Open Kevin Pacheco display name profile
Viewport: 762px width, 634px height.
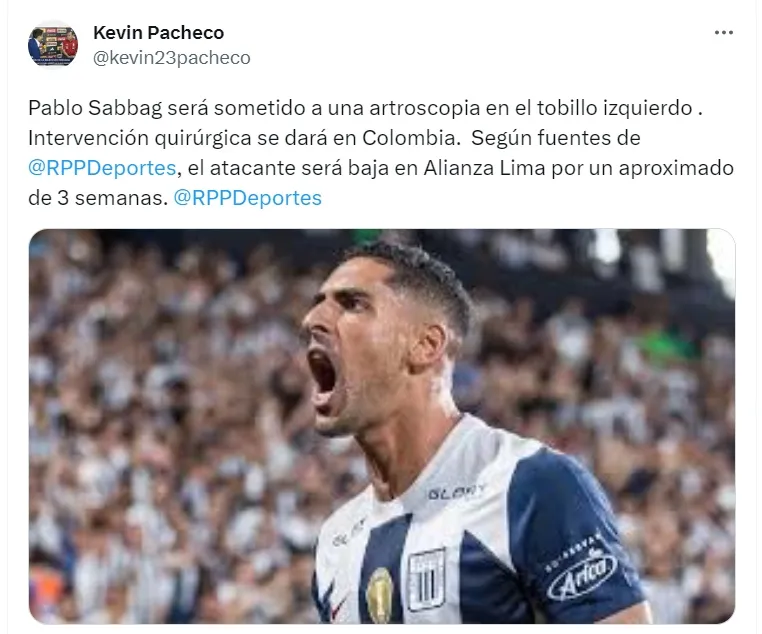point(158,33)
